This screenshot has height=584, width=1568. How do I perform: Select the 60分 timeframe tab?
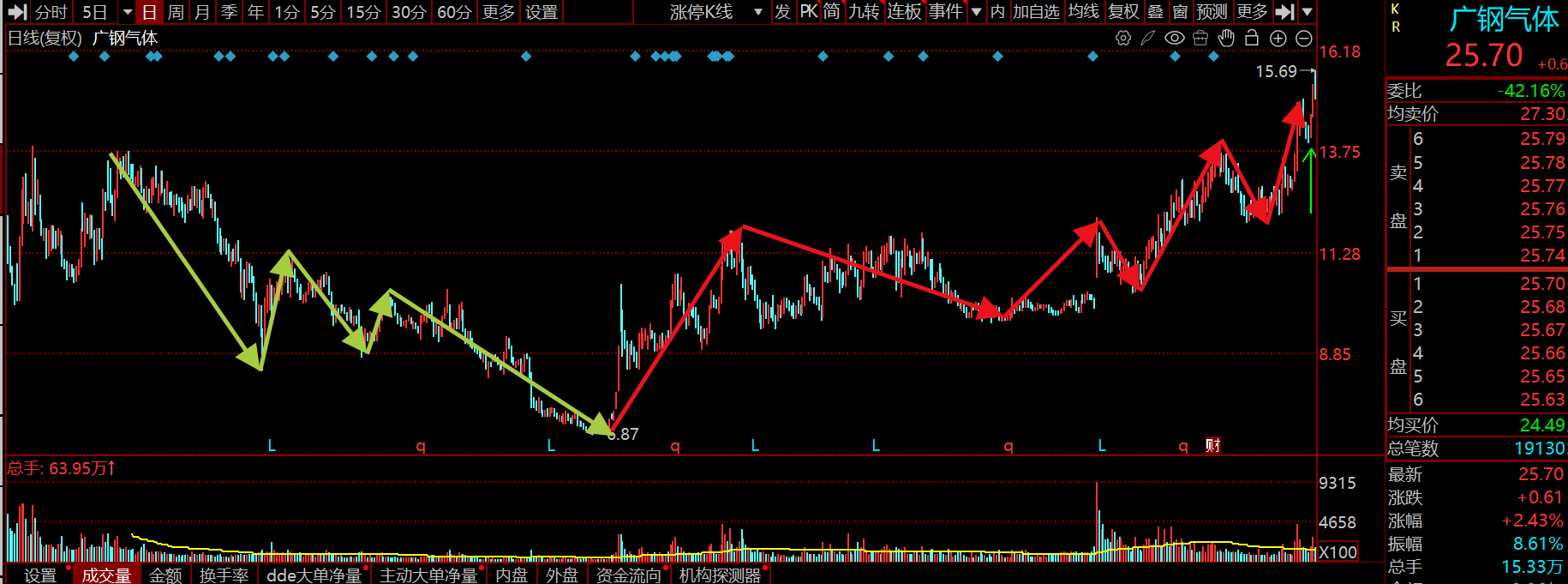tap(454, 12)
